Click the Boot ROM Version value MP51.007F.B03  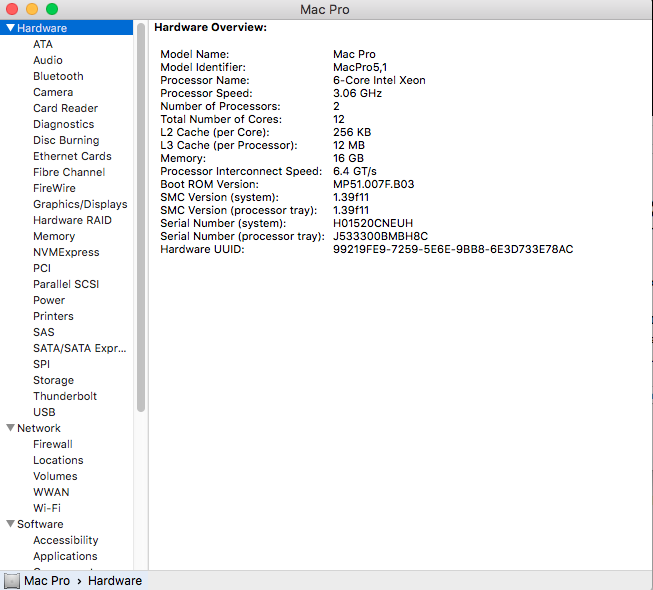[x=374, y=184]
